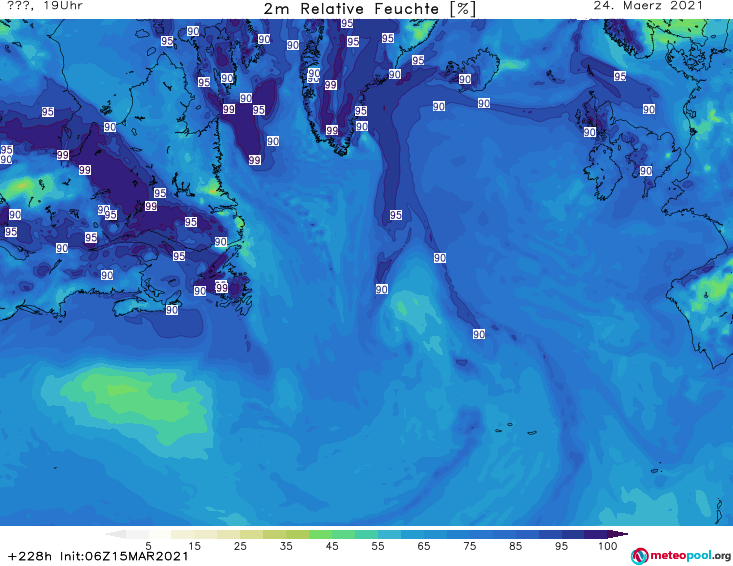
Task: Click the colorbar label "45"
Action: point(332,546)
